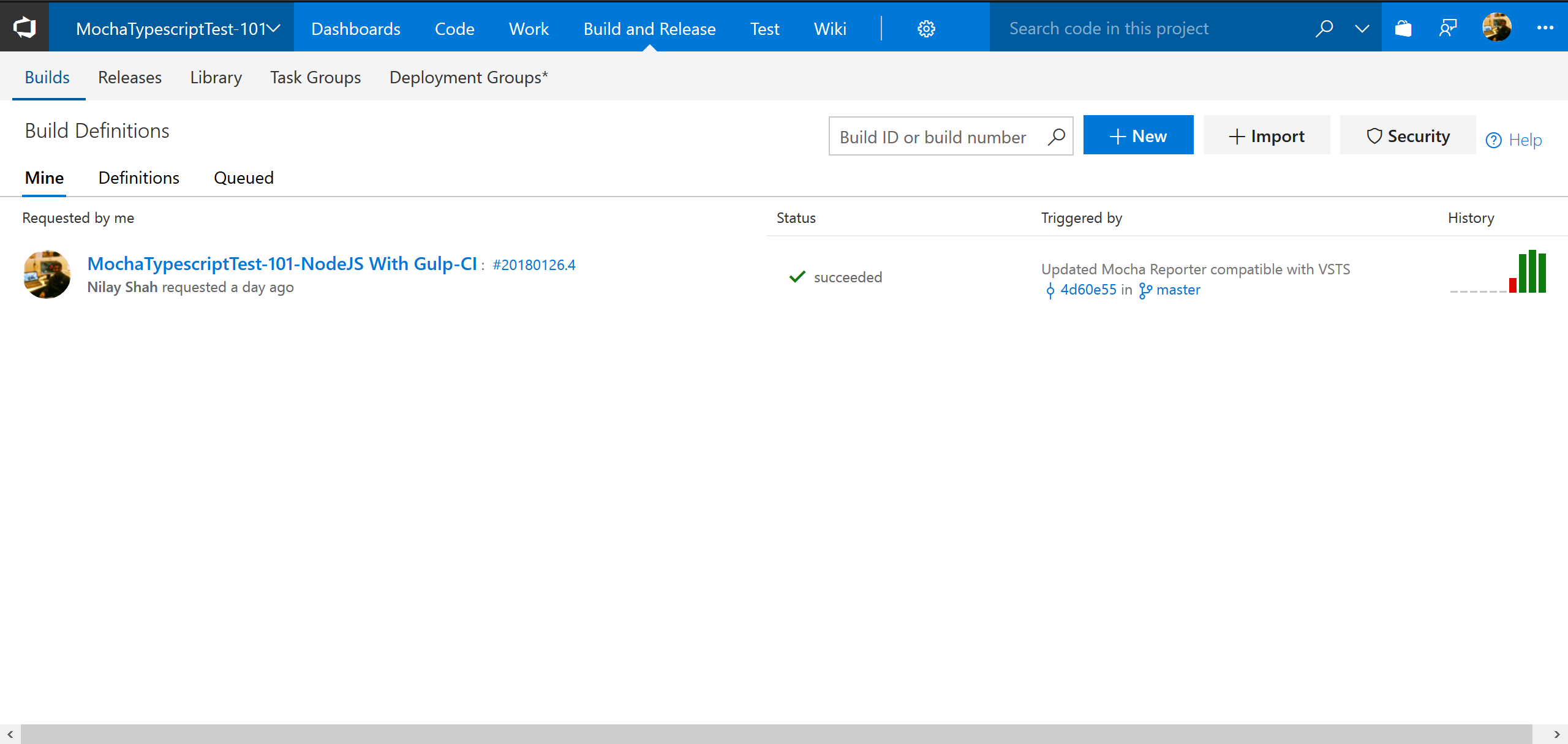Select the Definitions view tab
Viewport: 1568px width, 744px height.
tap(139, 178)
